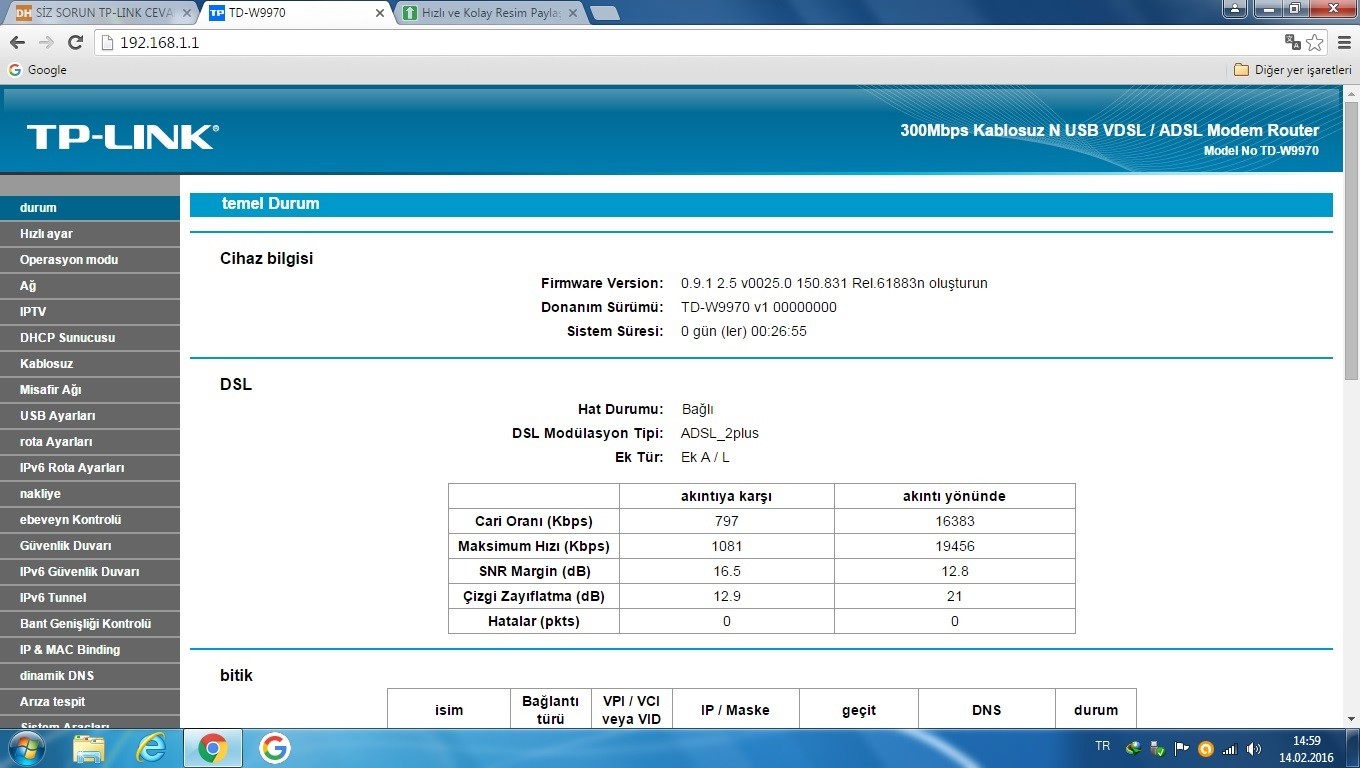Click the Chrome taskbar icon
This screenshot has width=1360, height=768.
pyautogui.click(x=212, y=748)
